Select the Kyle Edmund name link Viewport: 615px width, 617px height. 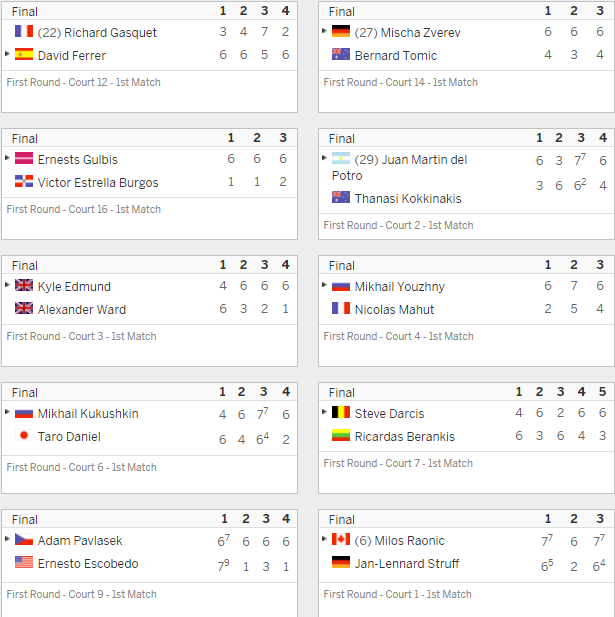pyautogui.click(x=74, y=286)
